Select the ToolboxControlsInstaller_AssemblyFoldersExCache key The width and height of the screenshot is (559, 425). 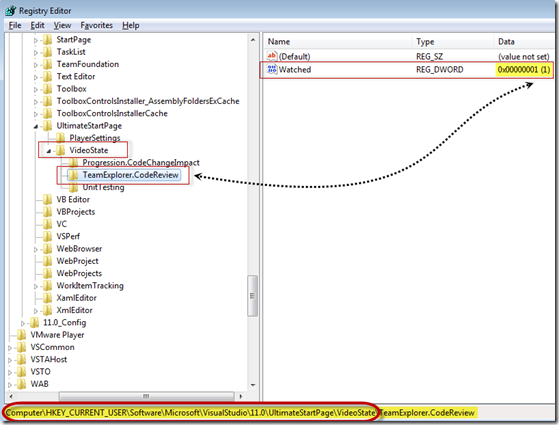click(x=148, y=101)
